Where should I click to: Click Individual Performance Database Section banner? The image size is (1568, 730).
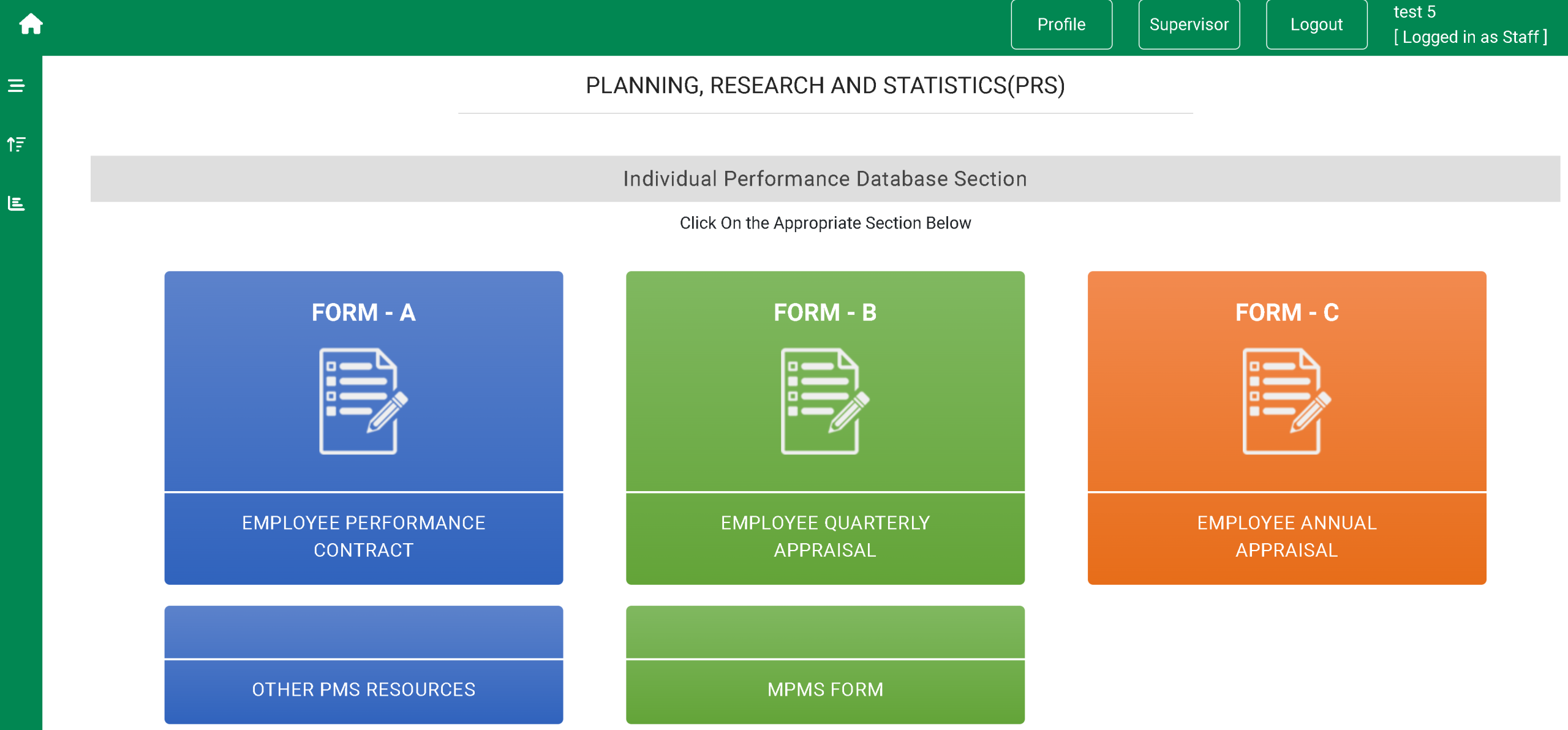point(824,179)
